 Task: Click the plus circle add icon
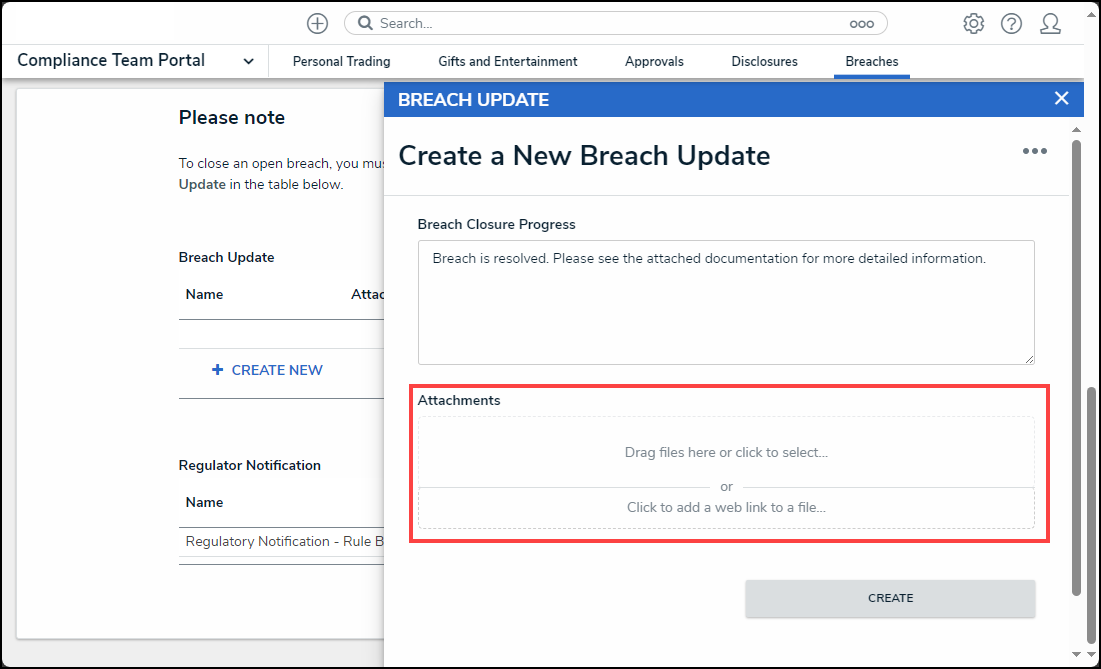tap(317, 23)
